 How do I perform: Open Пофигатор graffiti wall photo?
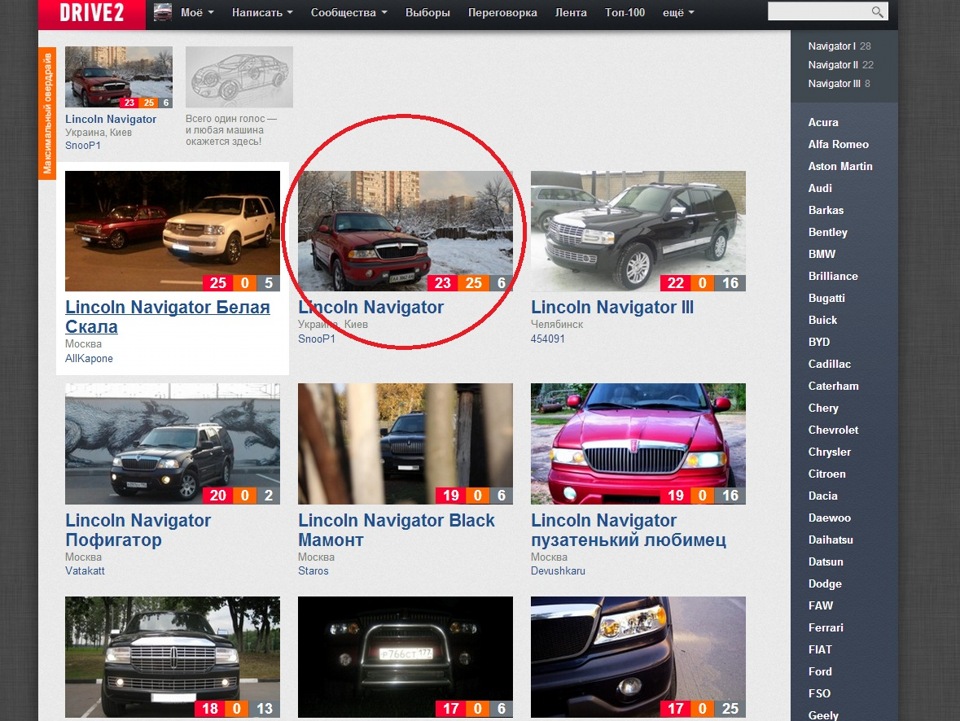[x=173, y=444]
